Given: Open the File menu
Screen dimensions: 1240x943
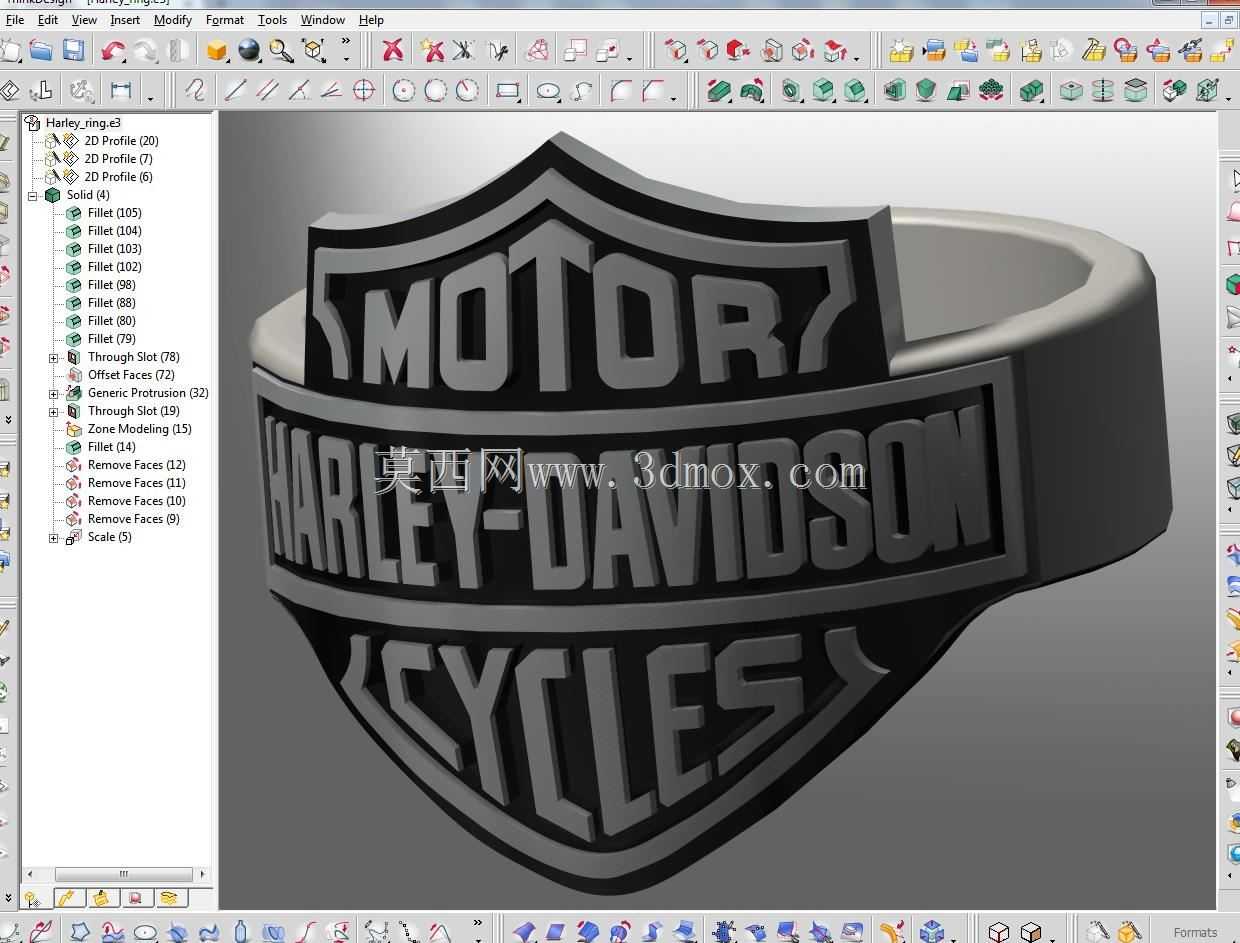Looking at the screenshot, I should pyautogui.click(x=15, y=19).
